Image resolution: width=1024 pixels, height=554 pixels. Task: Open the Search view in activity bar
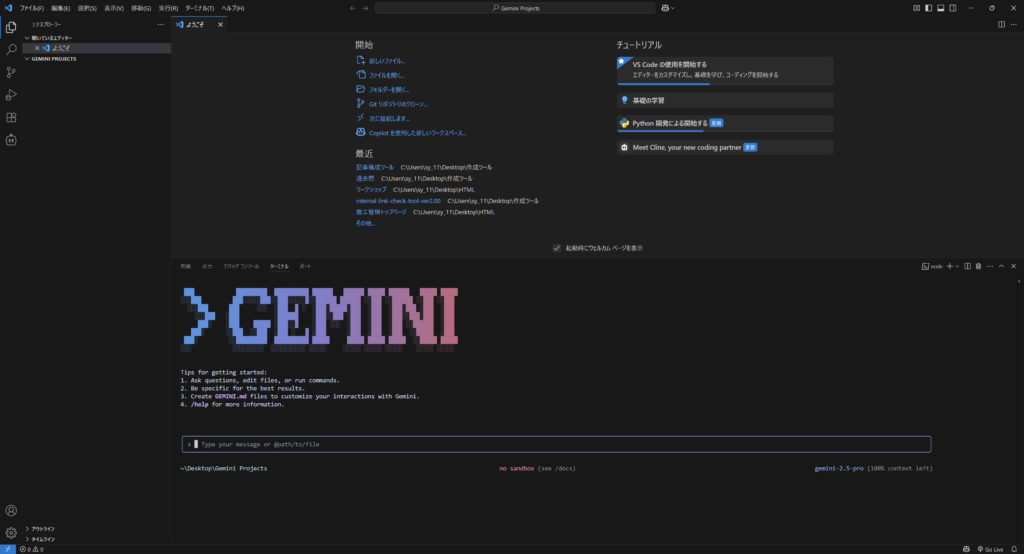[x=11, y=49]
